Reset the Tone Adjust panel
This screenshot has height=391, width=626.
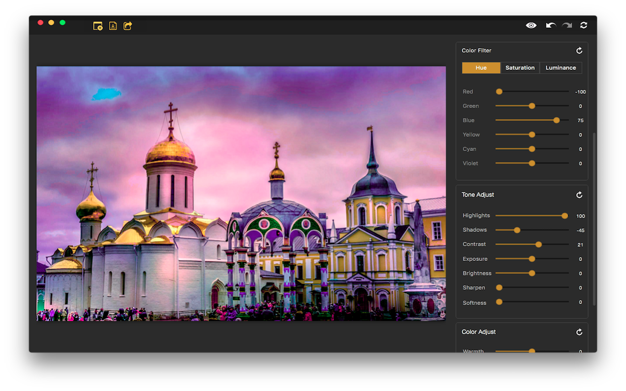click(x=579, y=195)
